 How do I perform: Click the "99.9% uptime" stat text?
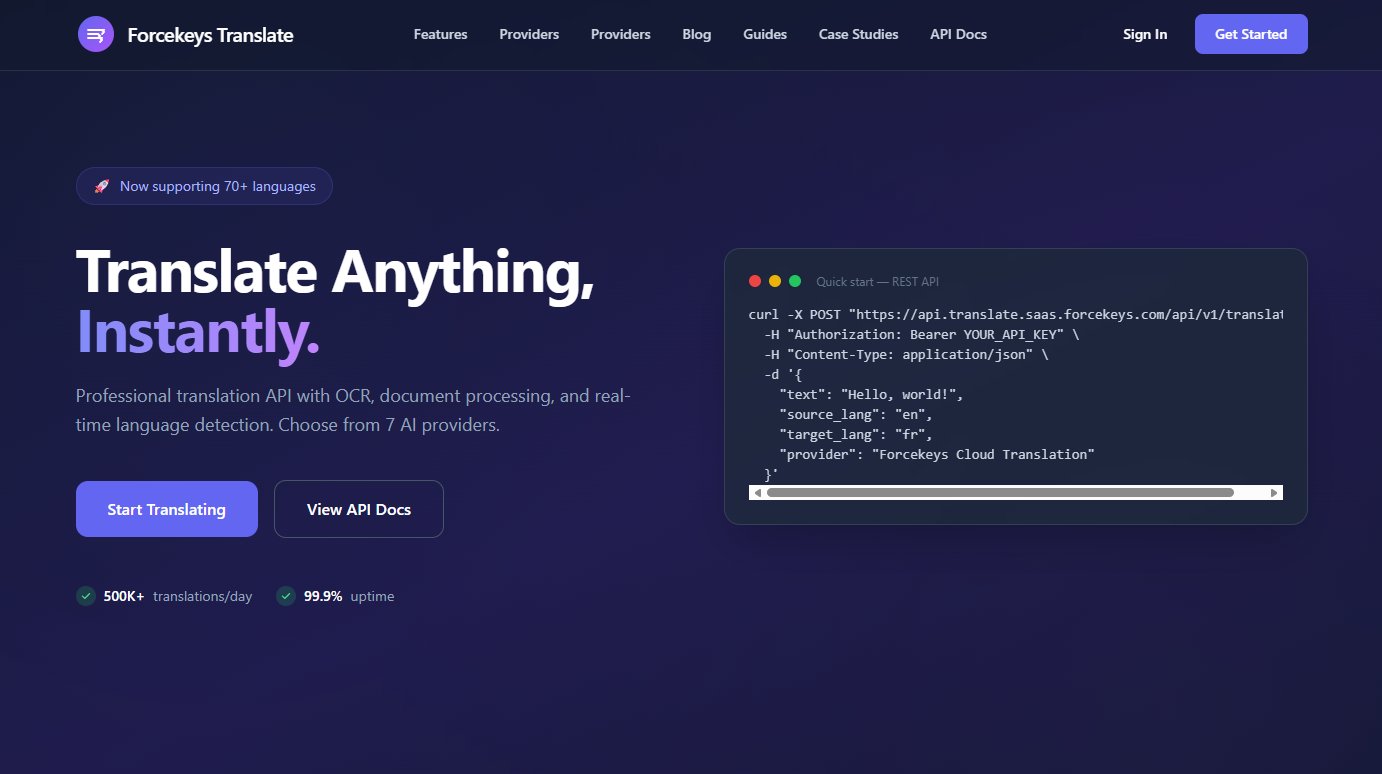[x=349, y=596]
